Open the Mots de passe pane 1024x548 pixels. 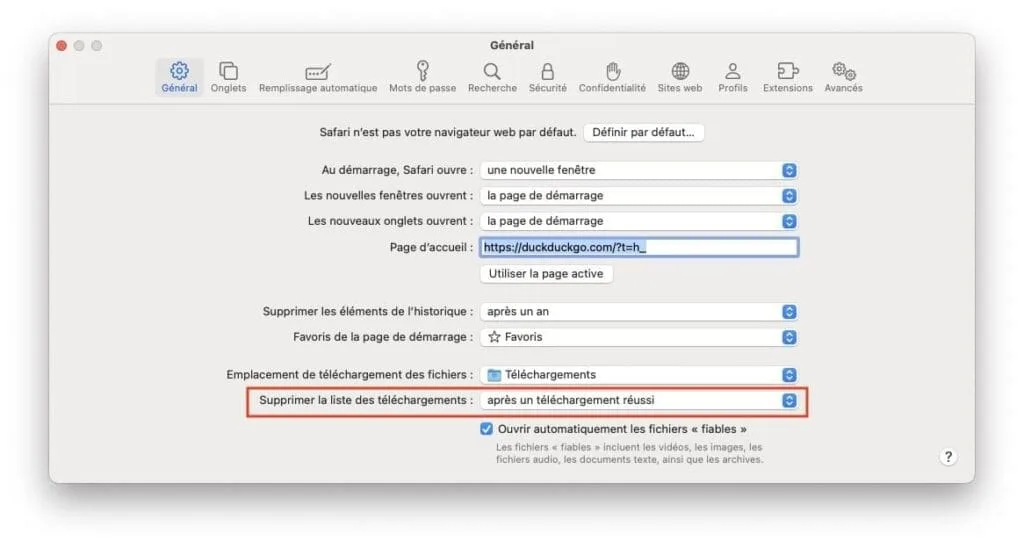(x=423, y=77)
